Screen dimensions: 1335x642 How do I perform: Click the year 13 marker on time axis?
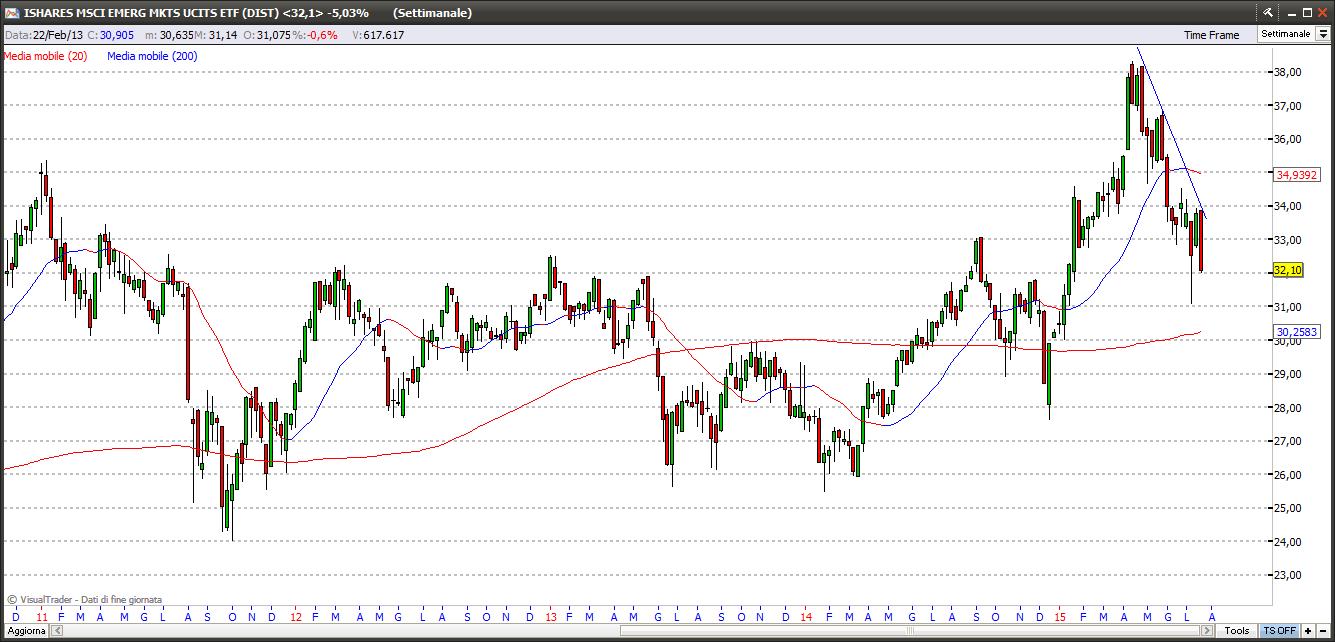click(550, 616)
